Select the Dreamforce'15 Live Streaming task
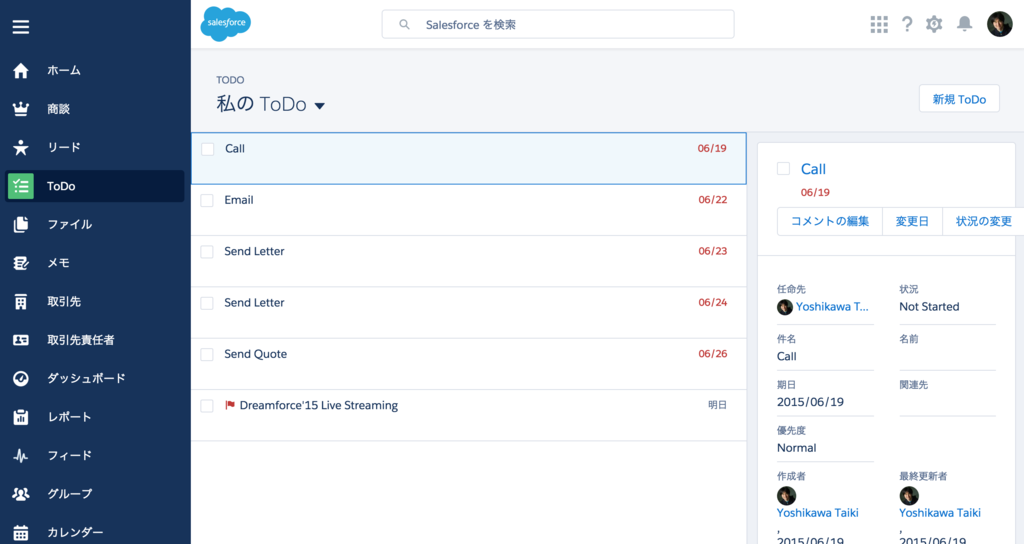The width and height of the screenshot is (1024, 544). tap(468, 415)
